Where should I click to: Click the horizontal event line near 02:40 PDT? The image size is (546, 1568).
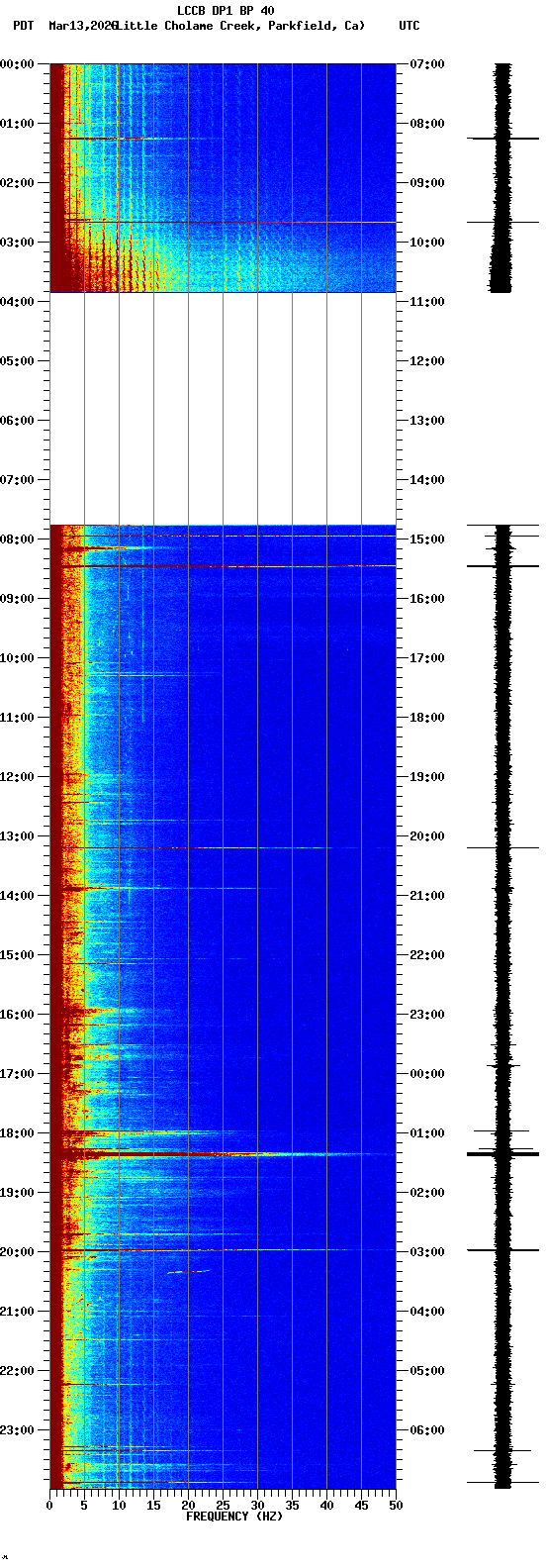coord(223,223)
